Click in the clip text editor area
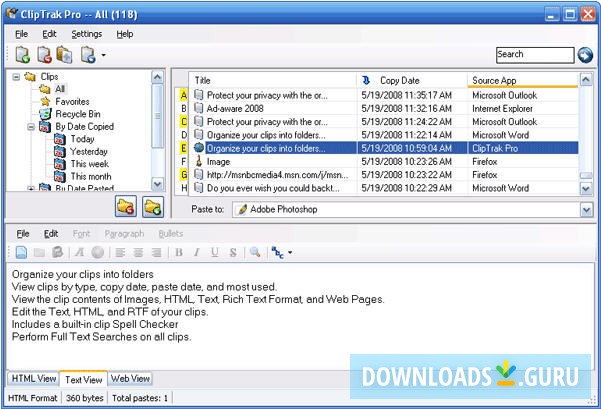Viewport: 601px width, 409px height. click(300, 316)
